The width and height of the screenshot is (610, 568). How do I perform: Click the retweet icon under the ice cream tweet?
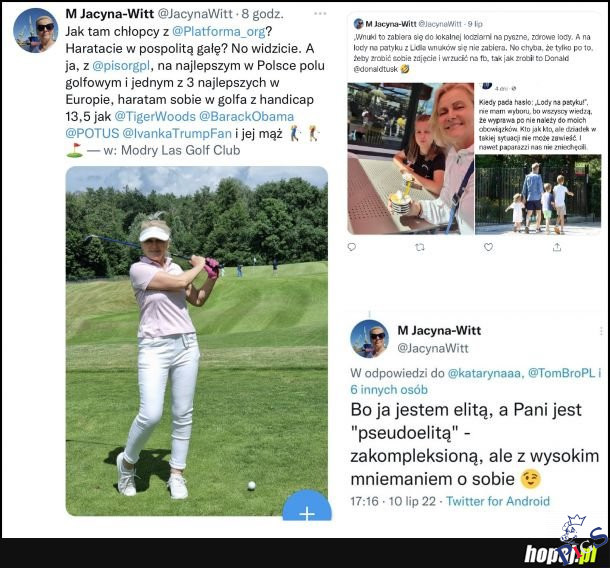point(420,247)
